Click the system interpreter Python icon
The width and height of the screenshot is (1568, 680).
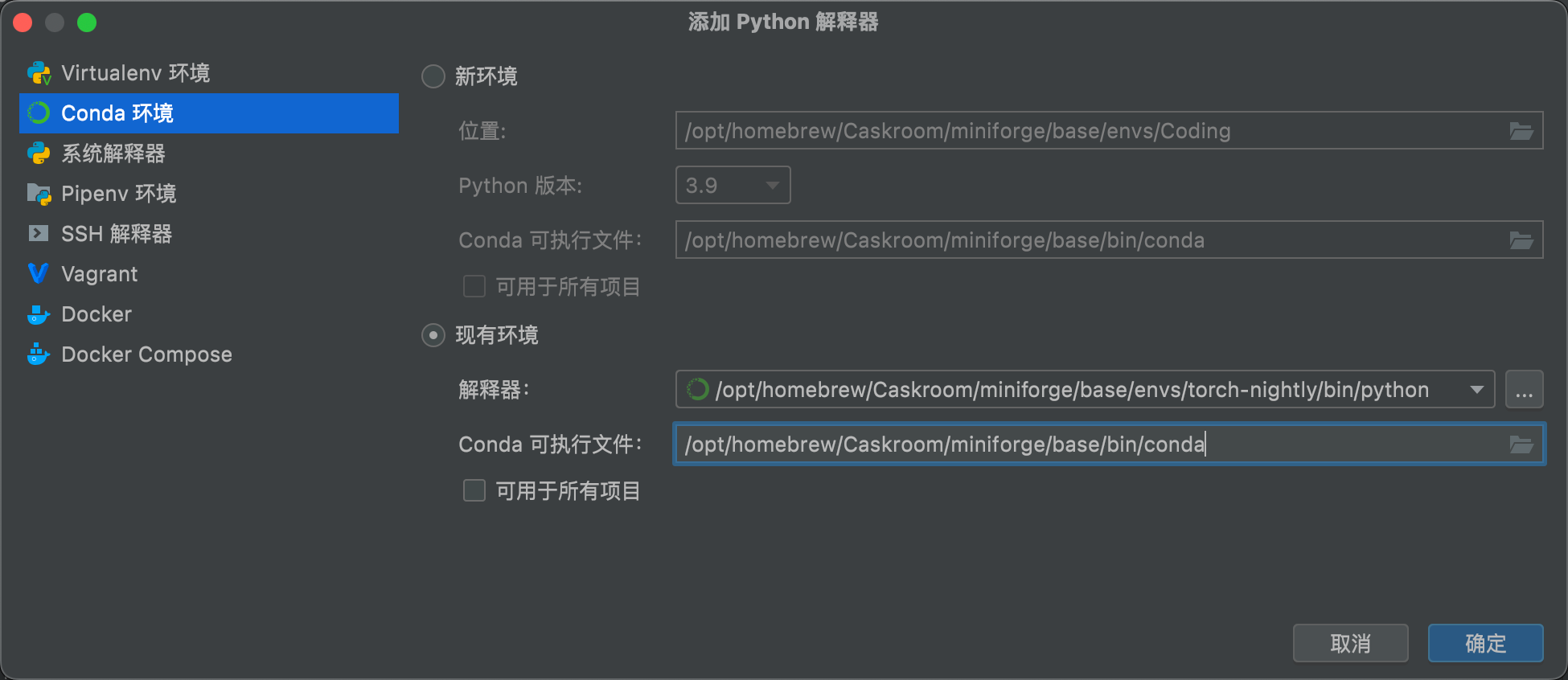coord(39,154)
